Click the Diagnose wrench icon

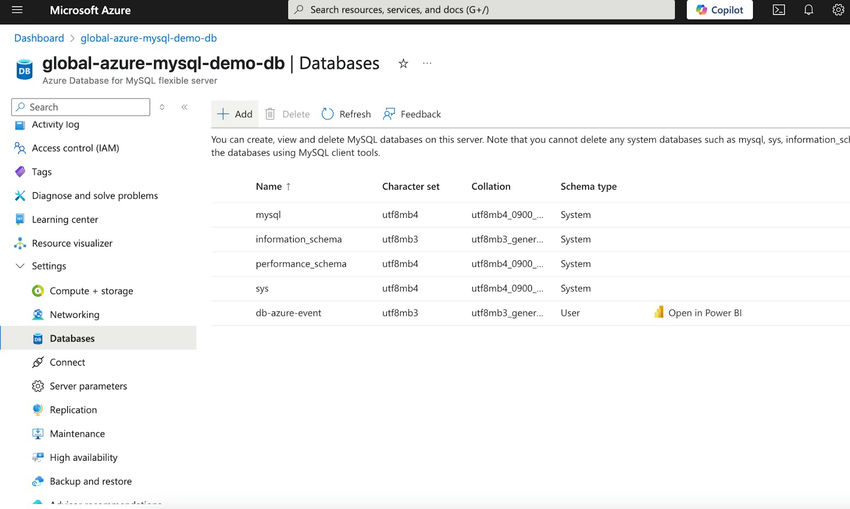[20, 196]
